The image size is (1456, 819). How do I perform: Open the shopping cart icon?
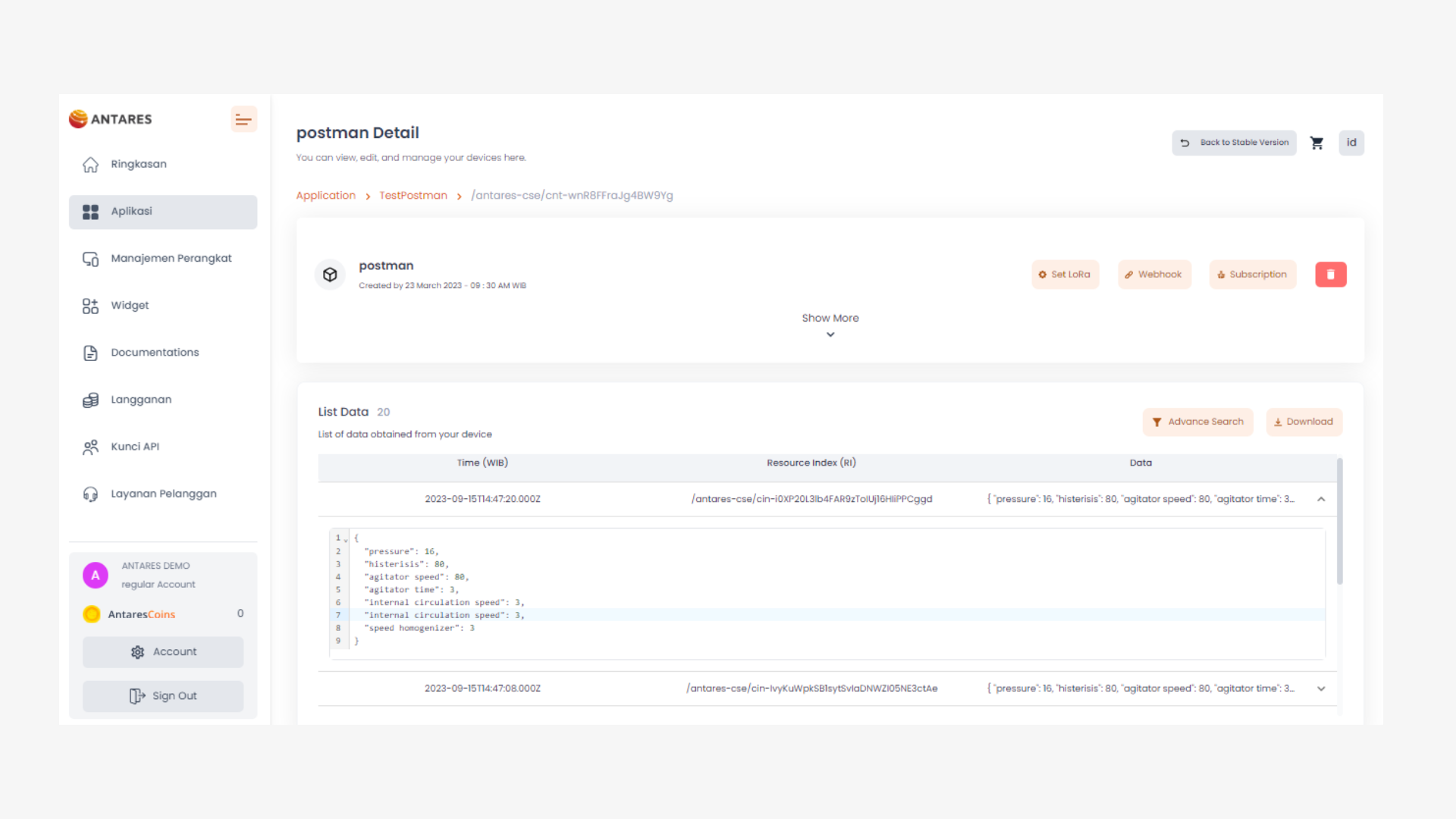[1316, 143]
